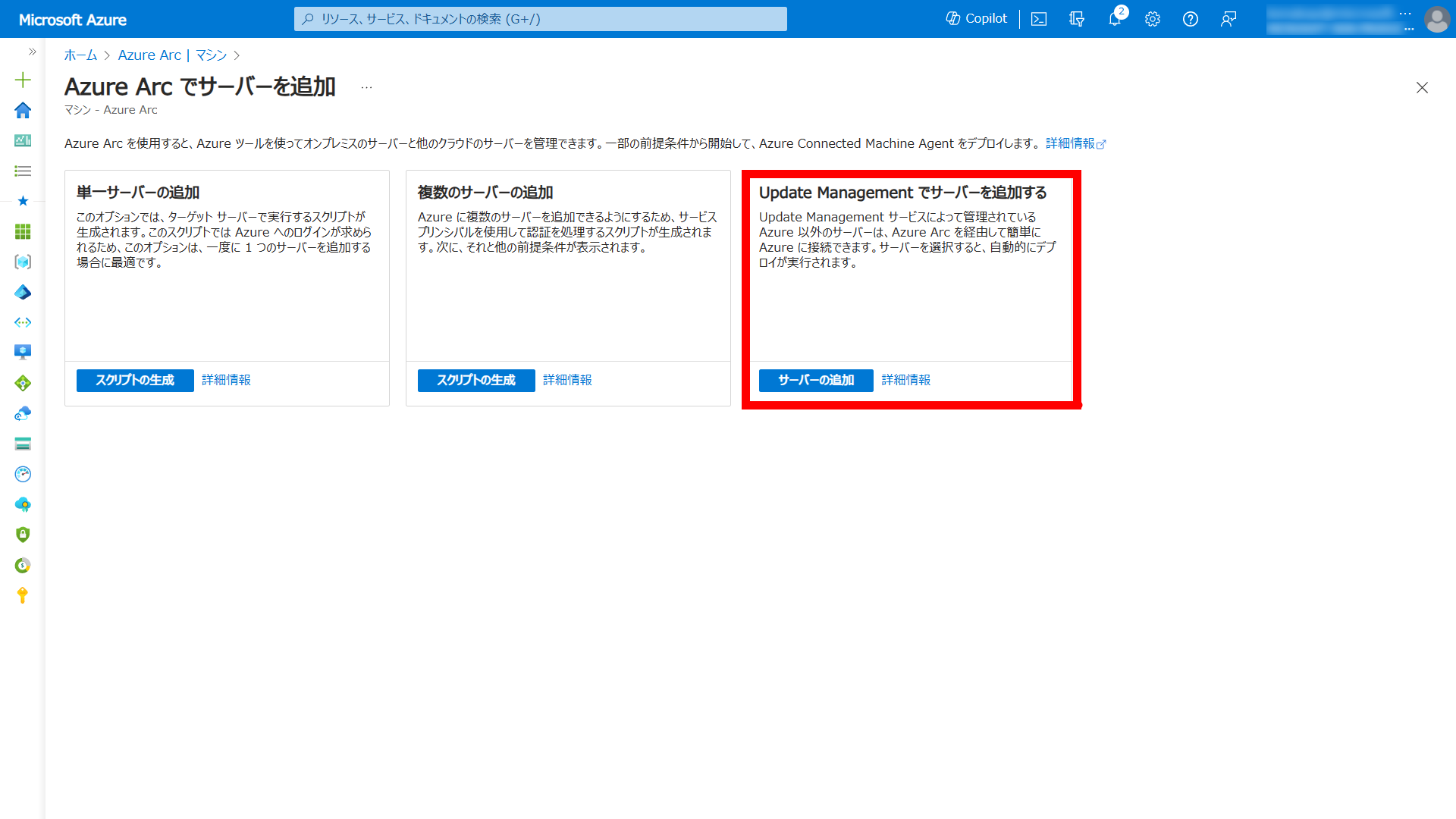Click the blue diamond service icon in the sidebar
The image size is (1456, 819).
(23, 292)
